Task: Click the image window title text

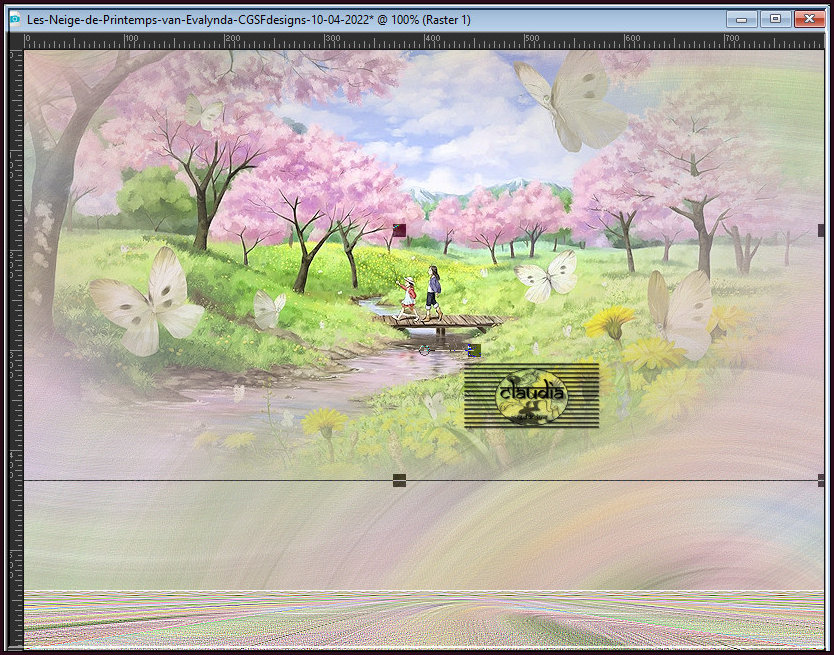Action: 249,20
